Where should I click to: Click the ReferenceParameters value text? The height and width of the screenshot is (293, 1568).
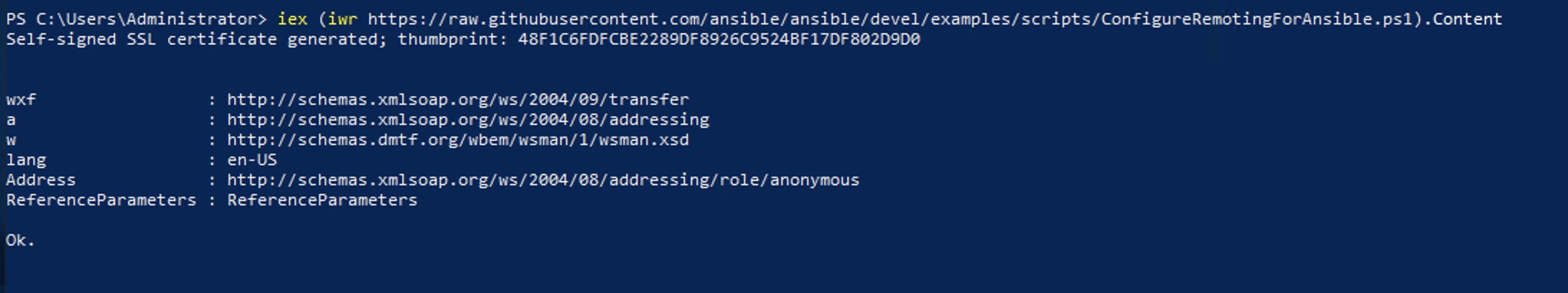point(322,200)
